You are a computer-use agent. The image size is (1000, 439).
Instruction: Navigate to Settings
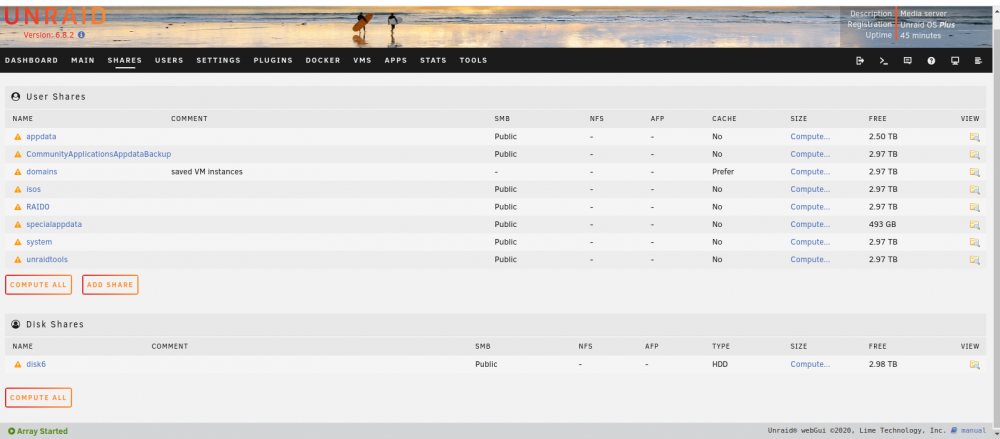[x=219, y=61]
